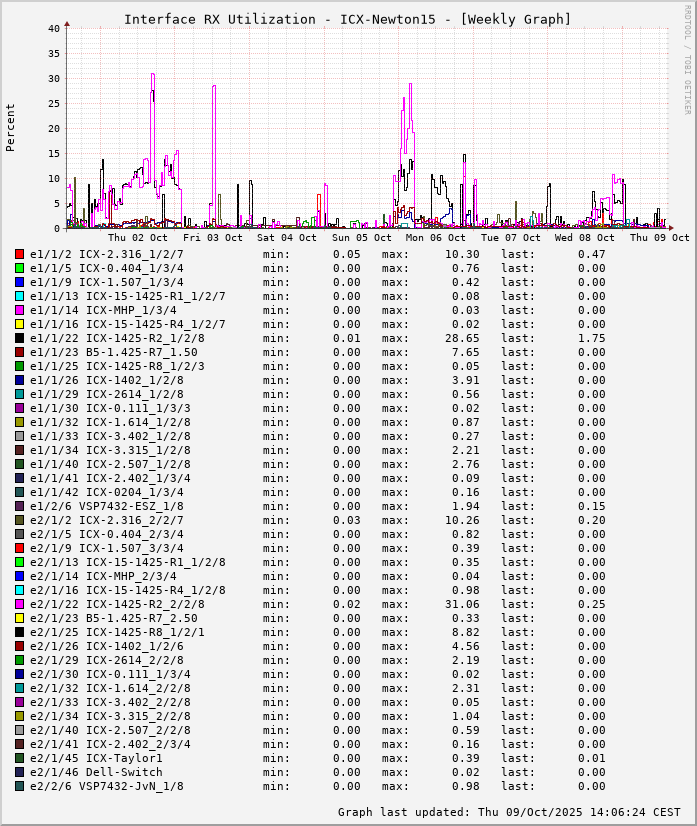Click the Thu 02 Oct axis label
This screenshot has height=826, width=697.
138,238
